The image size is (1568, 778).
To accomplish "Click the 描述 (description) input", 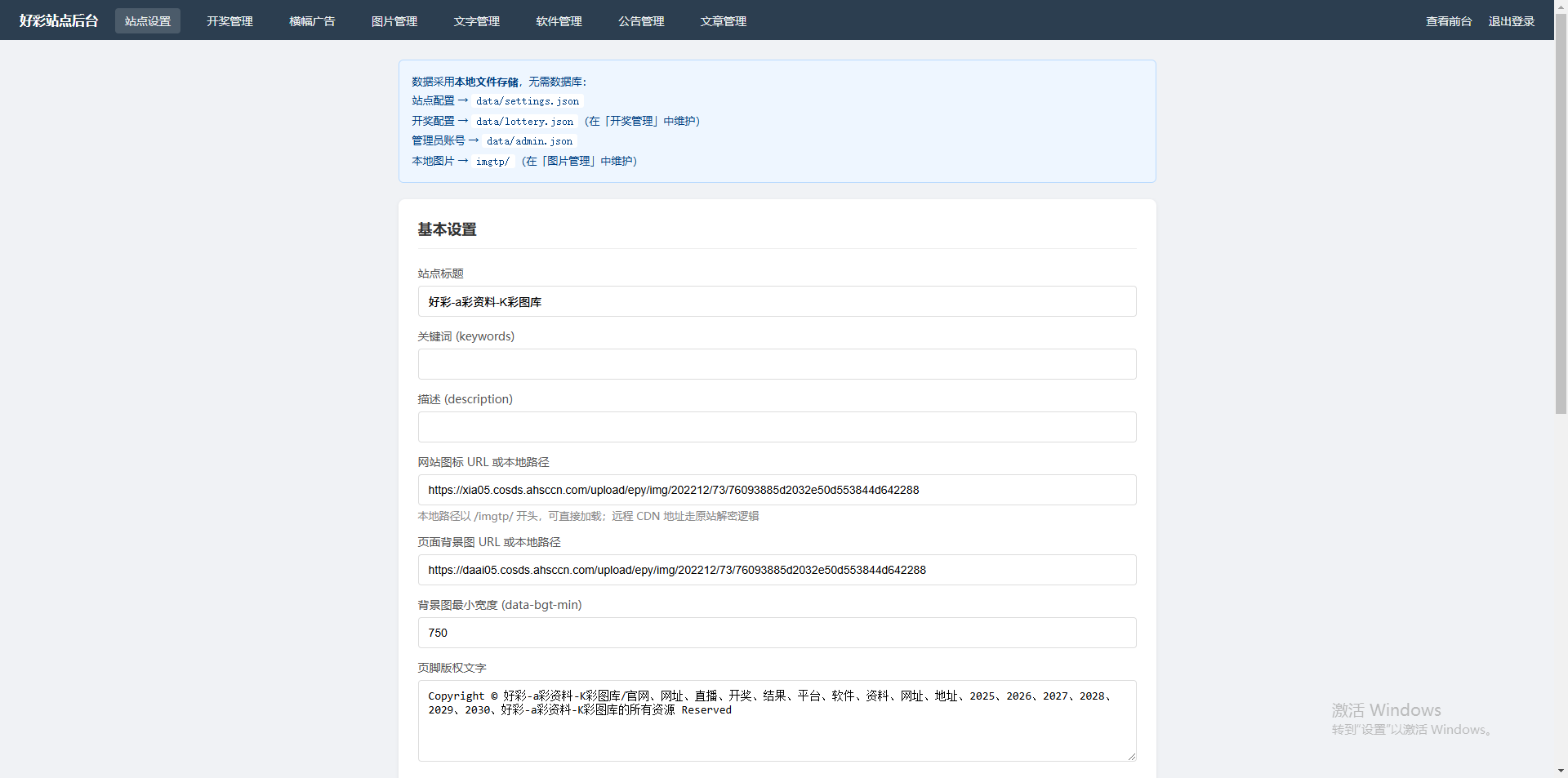I will tap(777, 427).
